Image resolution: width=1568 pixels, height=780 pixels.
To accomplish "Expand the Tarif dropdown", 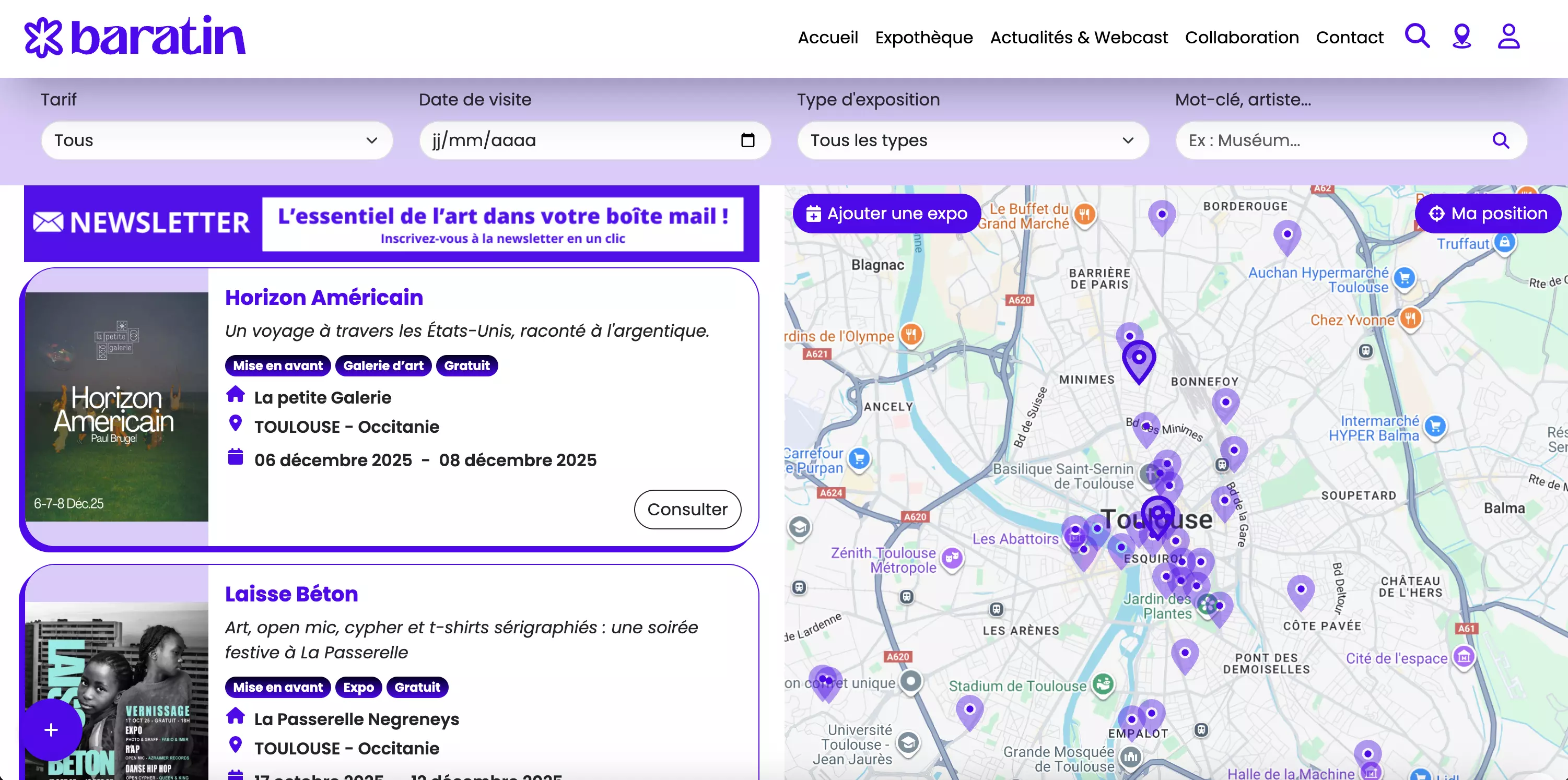I will (x=217, y=140).
